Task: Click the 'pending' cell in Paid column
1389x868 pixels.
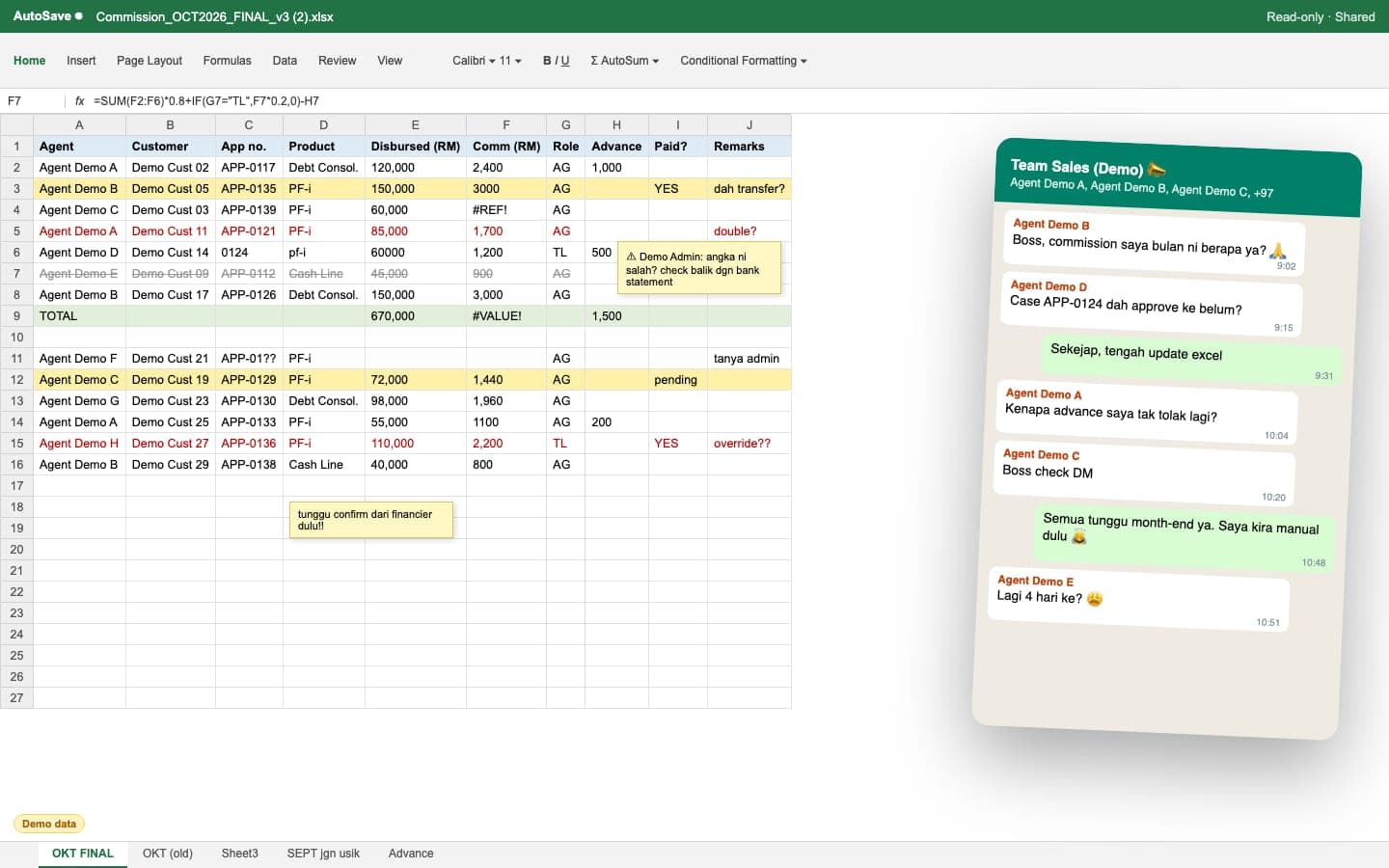Action: click(678, 380)
